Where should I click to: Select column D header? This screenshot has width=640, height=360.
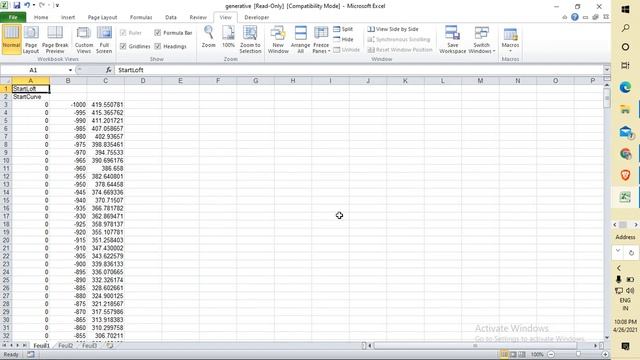point(143,81)
